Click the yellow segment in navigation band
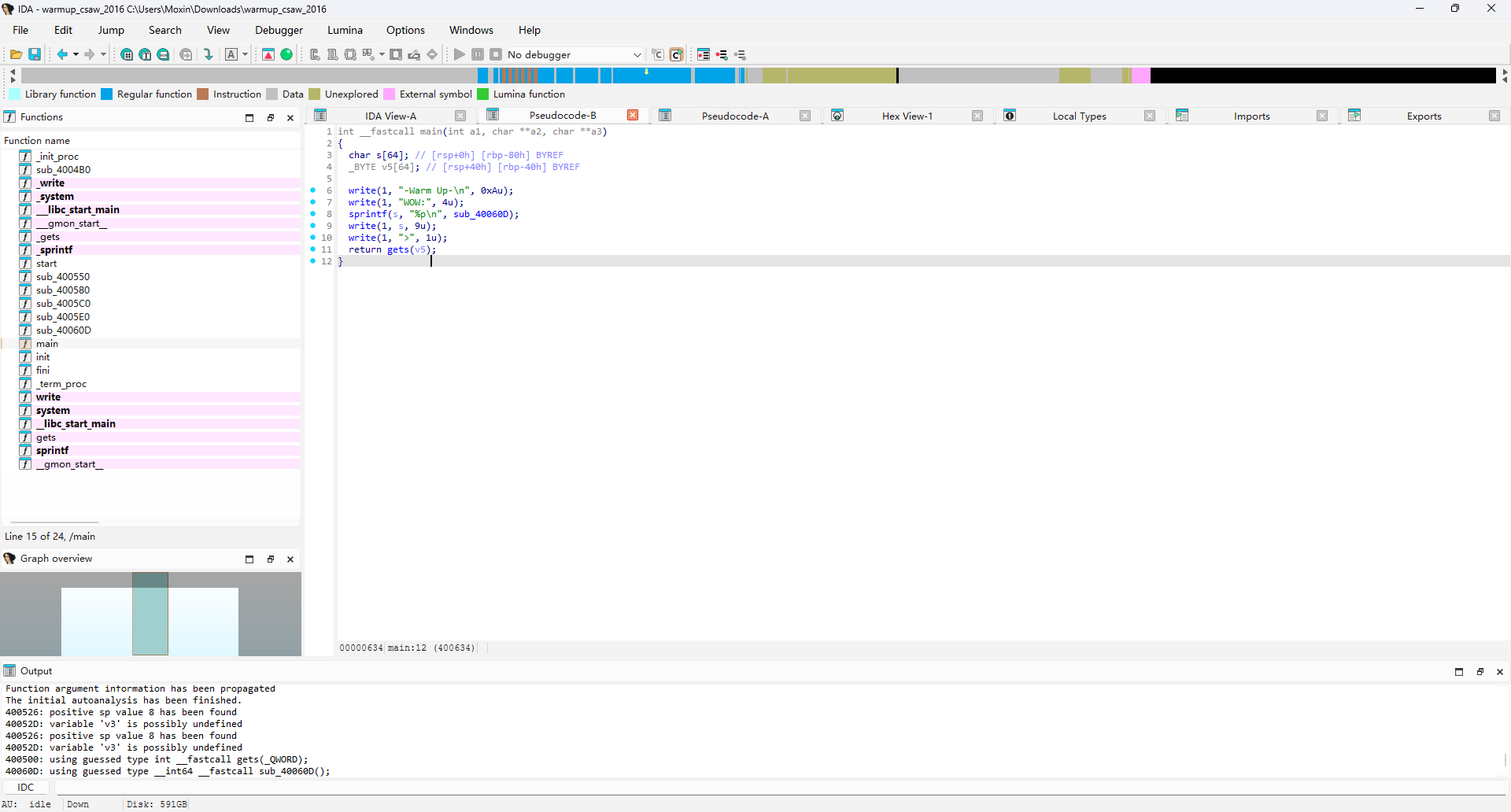Viewport: 1511px width, 812px height. 840,76
